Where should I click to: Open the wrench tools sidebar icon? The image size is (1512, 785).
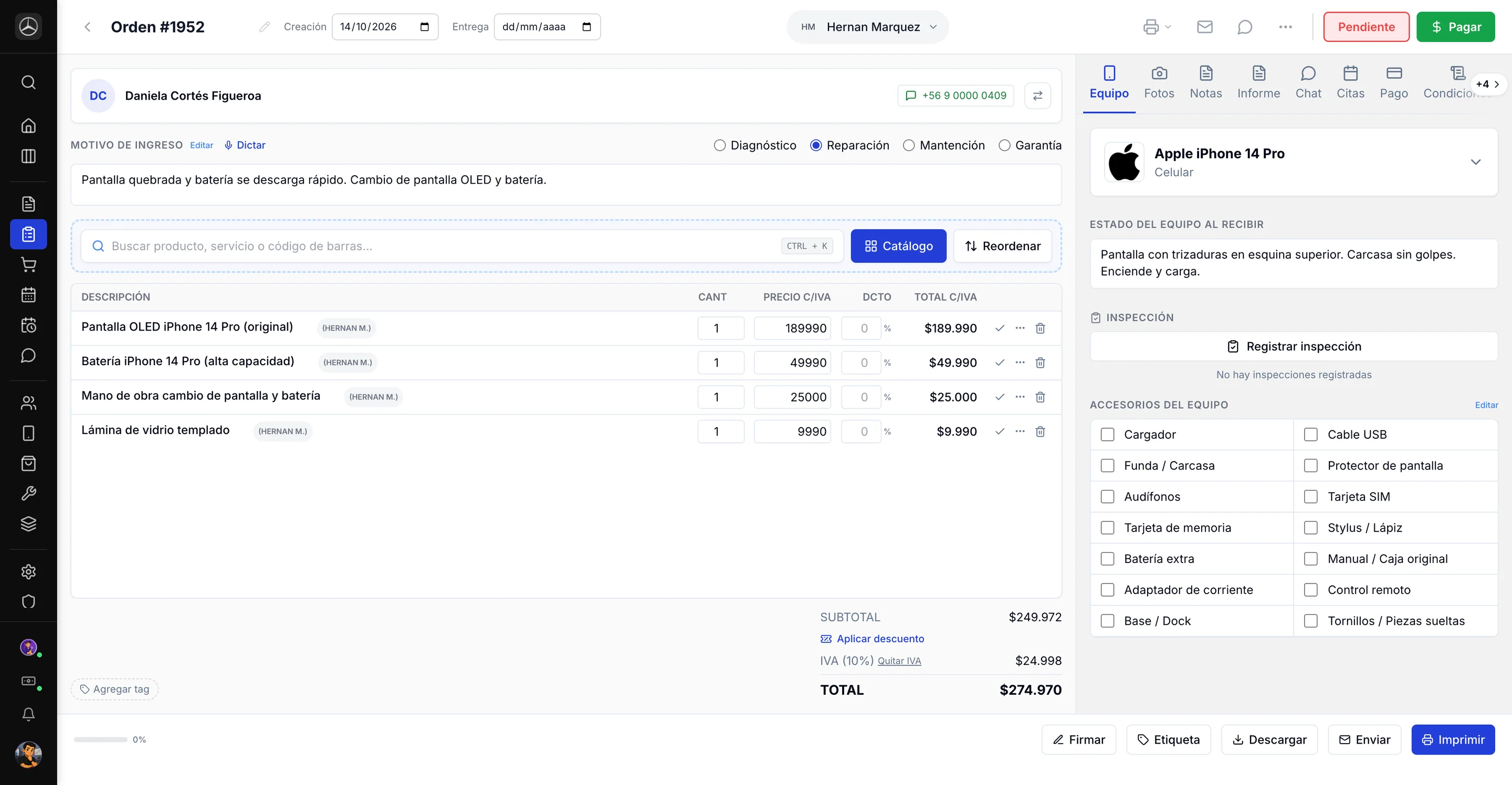(x=28, y=493)
